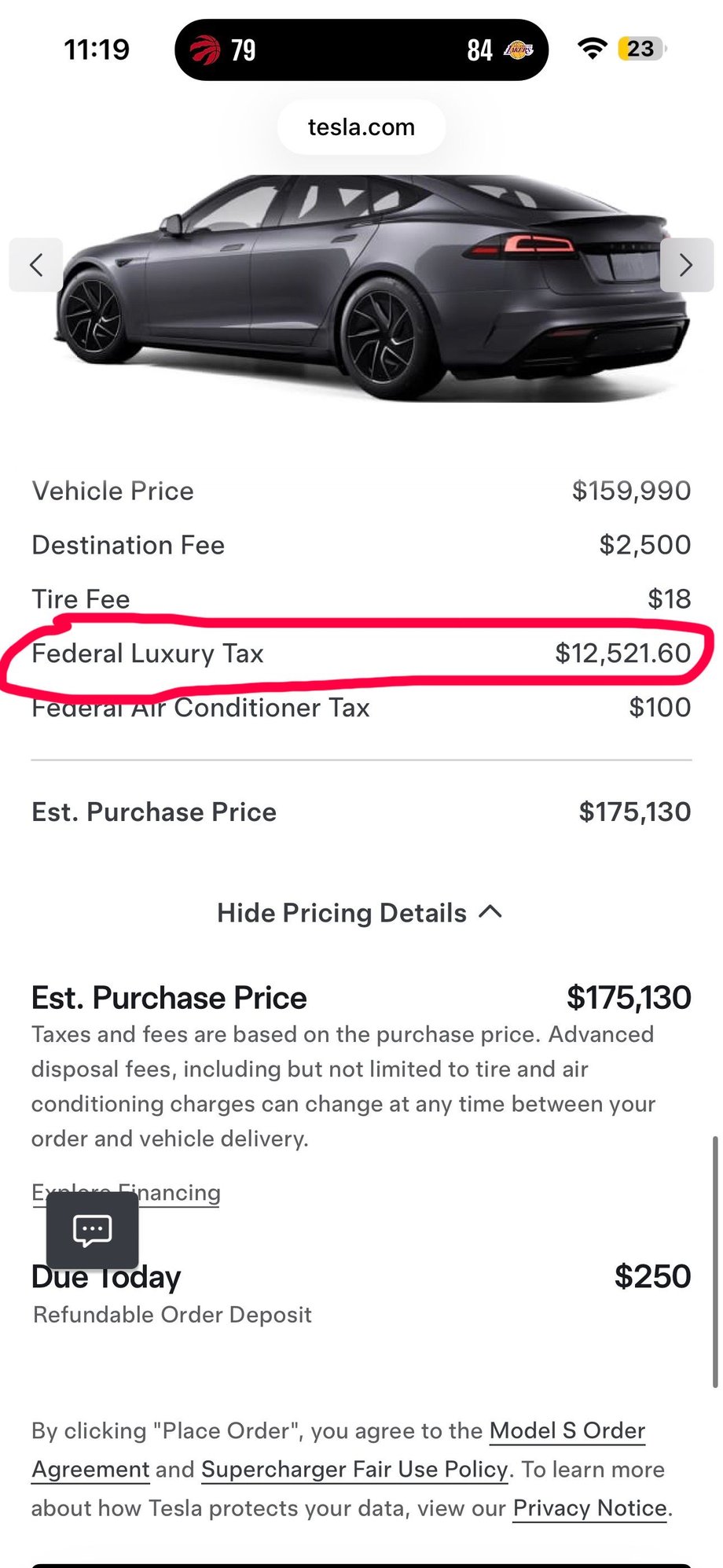Image resolution: width=723 pixels, height=1568 pixels.
Task: Open the Supercharger Fair Use Policy link
Action: [354, 1469]
